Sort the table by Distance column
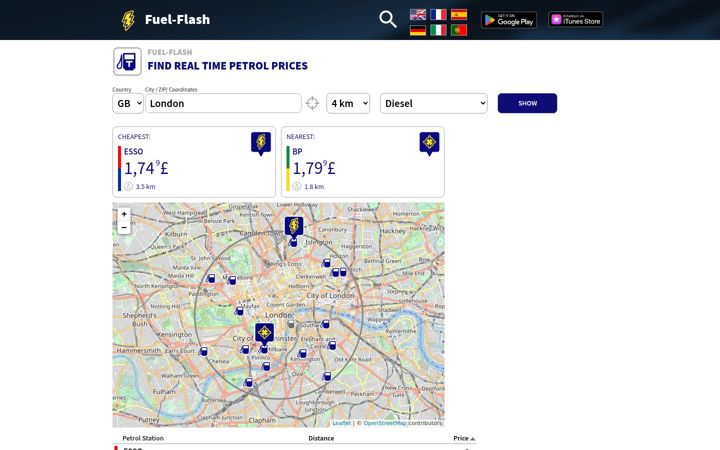This screenshot has width=720, height=450. click(321, 438)
